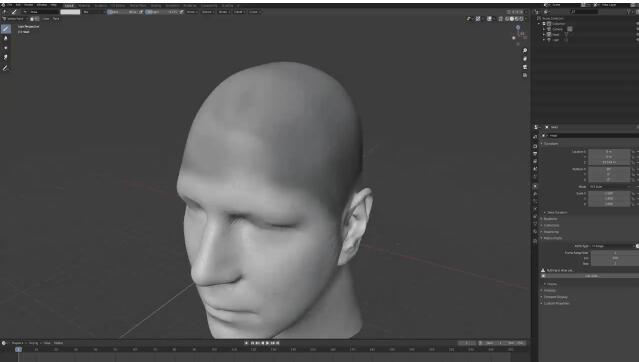Toggle viewport overlays button
This screenshot has height=362, width=639.
point(489,18)
